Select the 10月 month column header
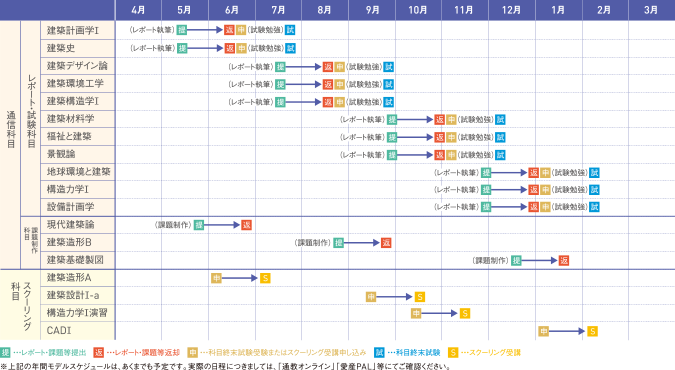Screen dimensions: 675x370 (x=418, y=10)
